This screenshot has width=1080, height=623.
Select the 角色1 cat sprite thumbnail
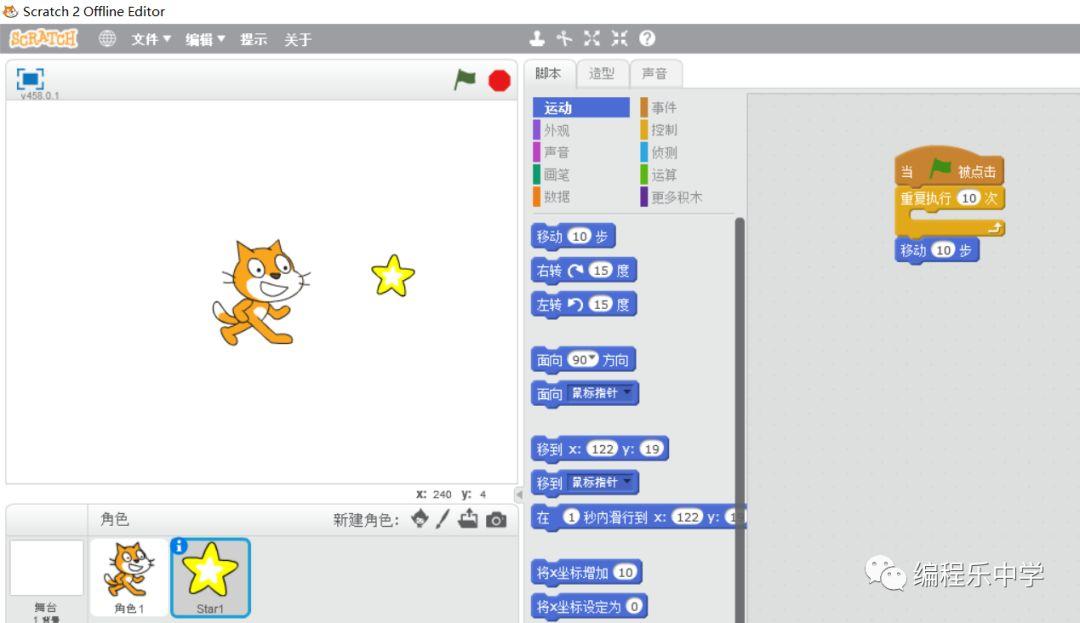129,578
